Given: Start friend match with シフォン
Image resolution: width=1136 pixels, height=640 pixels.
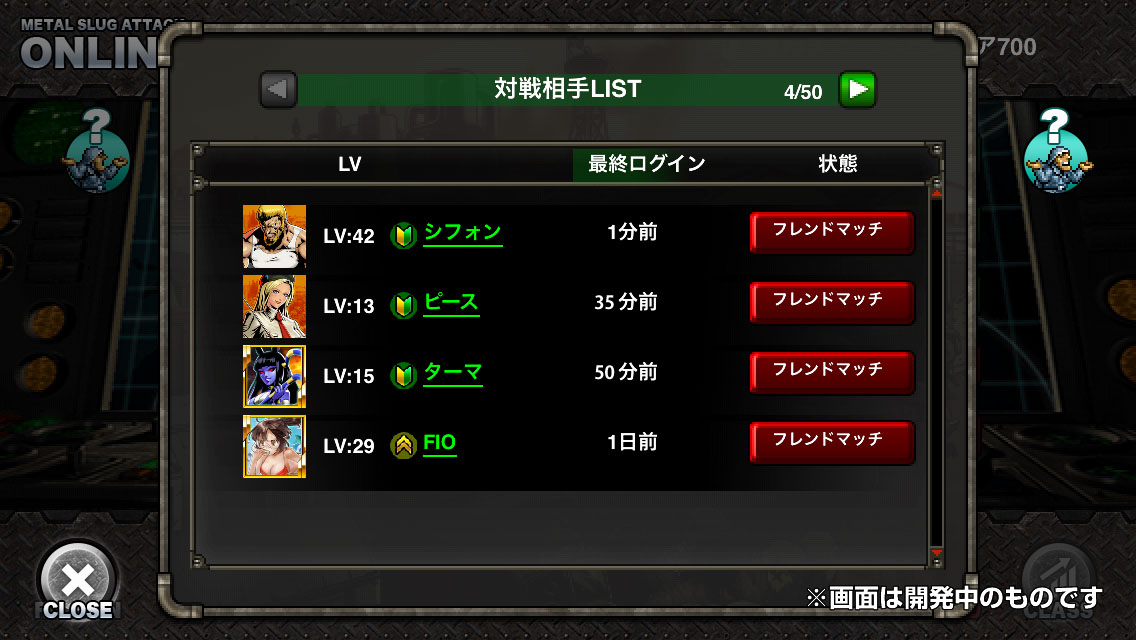Looking at the screenshot, I should (x=832, y=233).
